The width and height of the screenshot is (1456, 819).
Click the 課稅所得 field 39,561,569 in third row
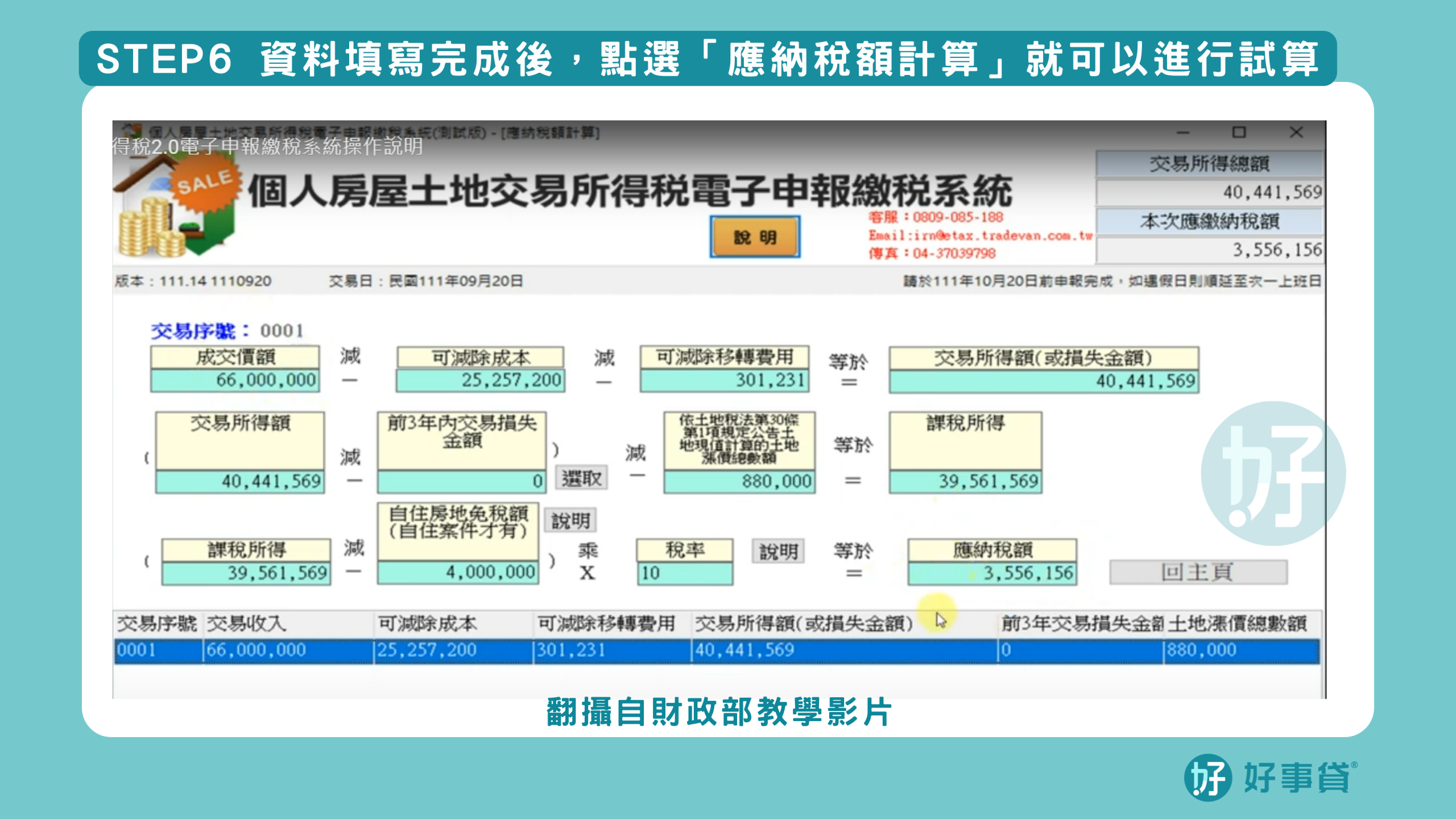click(x=246, y=573)
